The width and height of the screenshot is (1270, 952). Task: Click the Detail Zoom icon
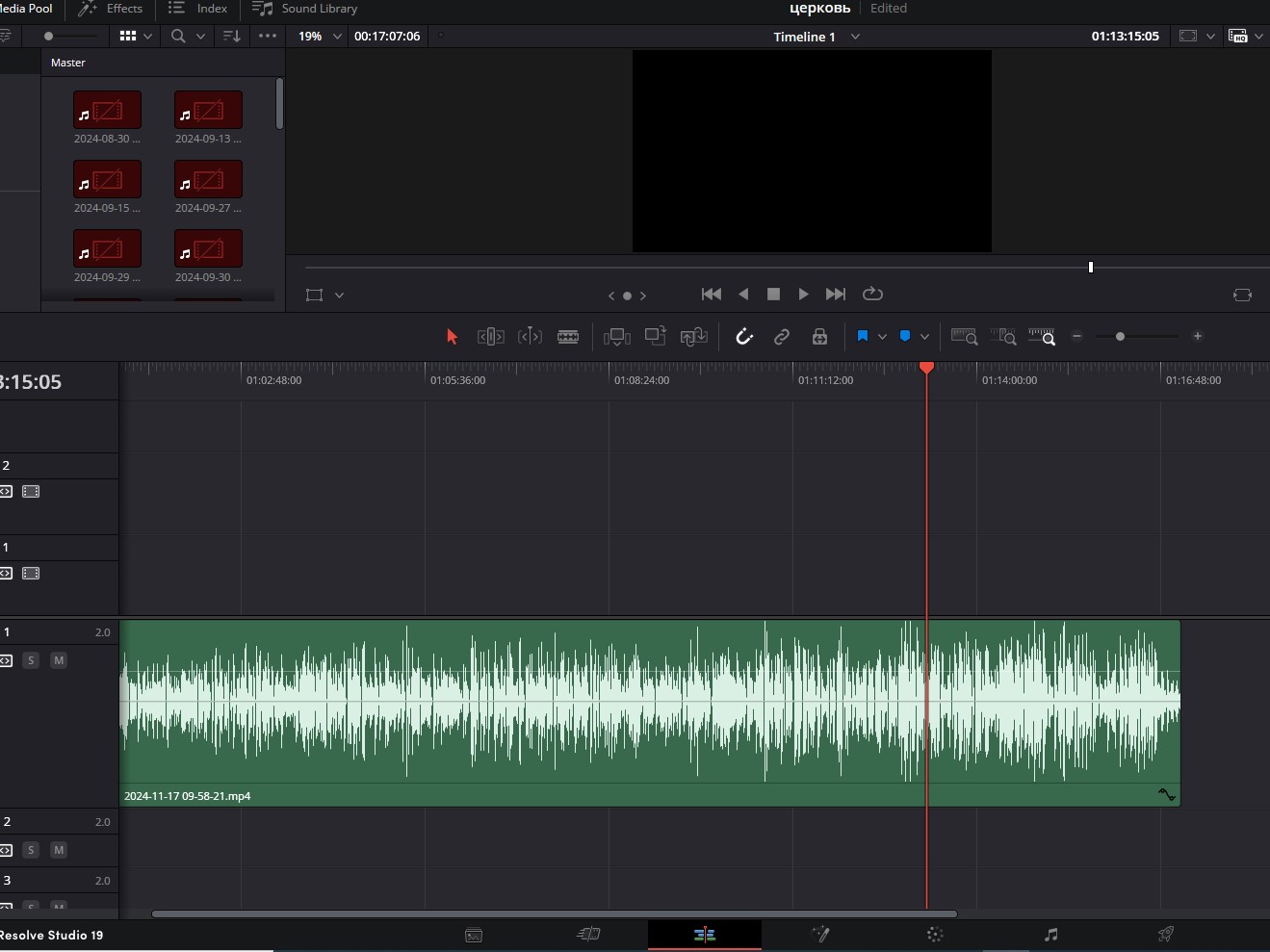(x=1002, y=336)
